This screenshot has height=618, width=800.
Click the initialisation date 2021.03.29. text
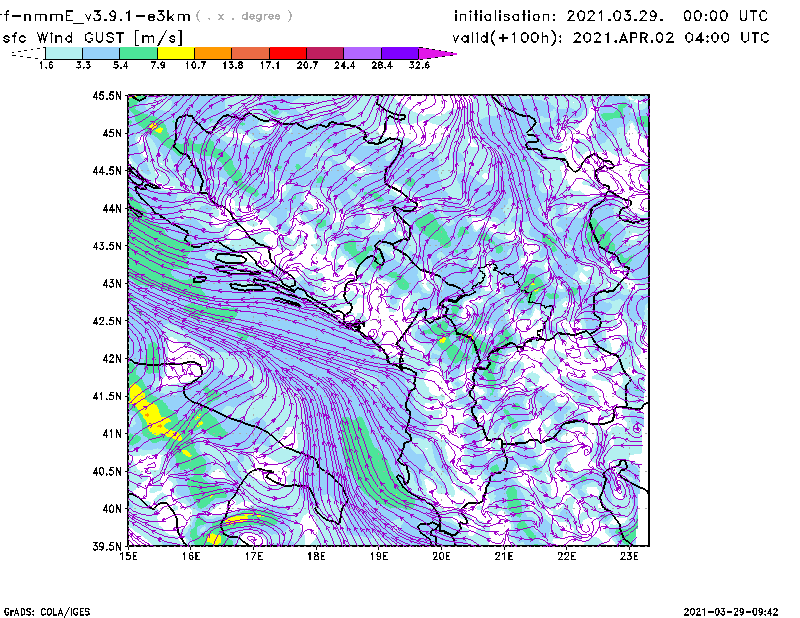click(x=615, y=16)
